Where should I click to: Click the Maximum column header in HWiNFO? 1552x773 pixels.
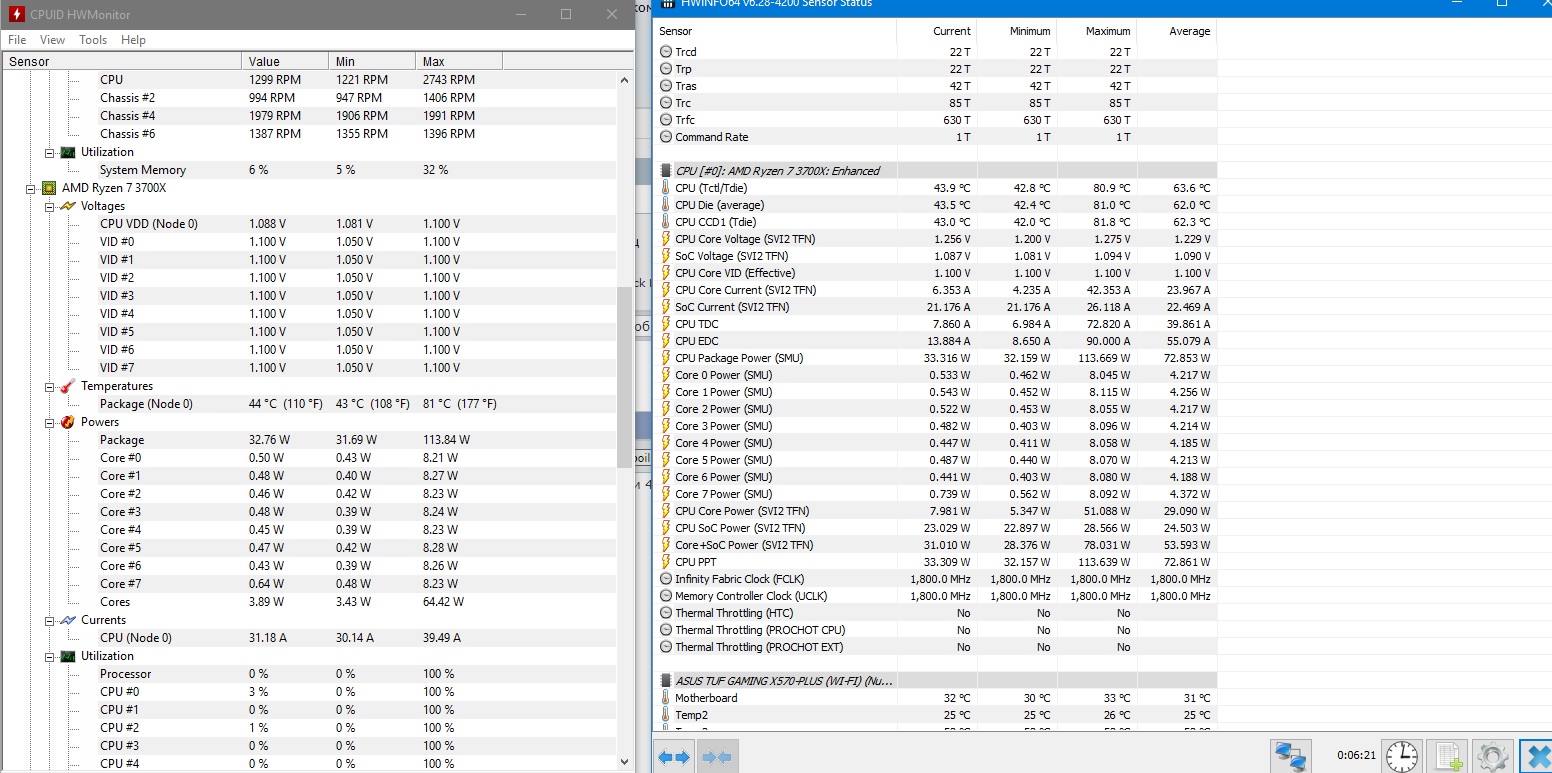point(1096,31)
